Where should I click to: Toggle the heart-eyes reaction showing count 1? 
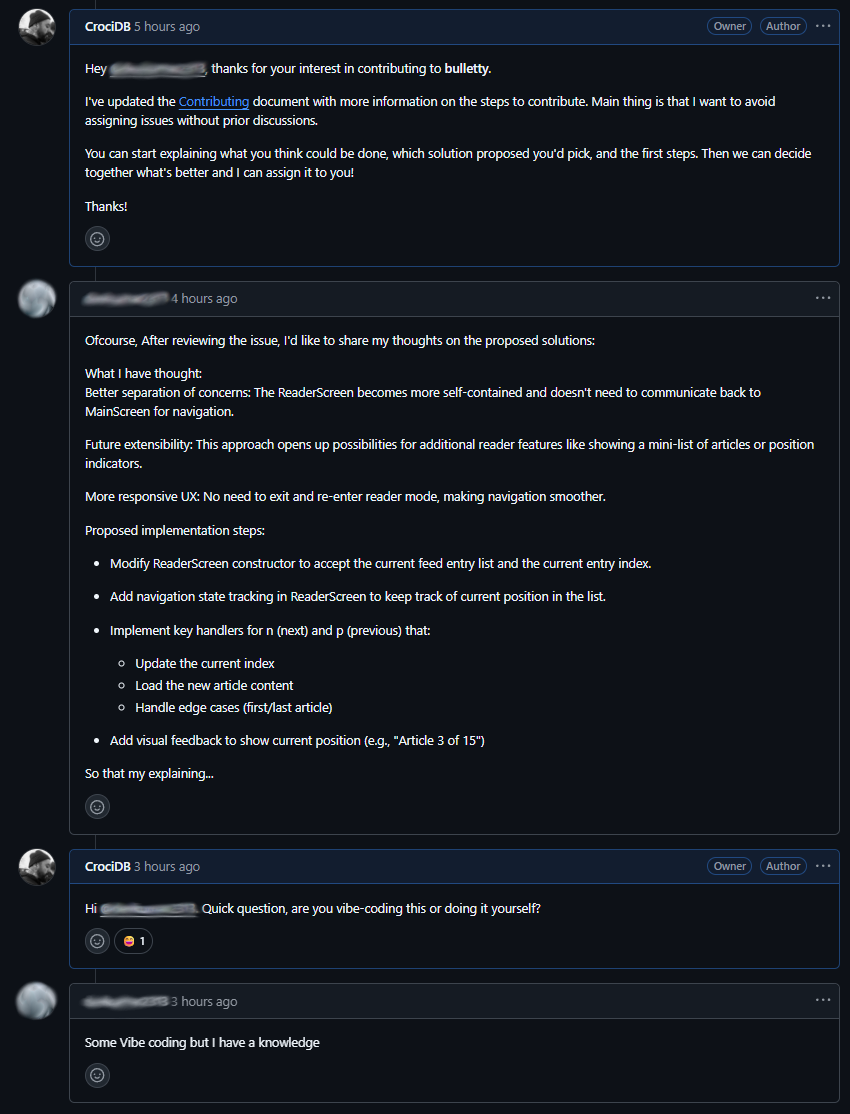[x=133, y=941]
